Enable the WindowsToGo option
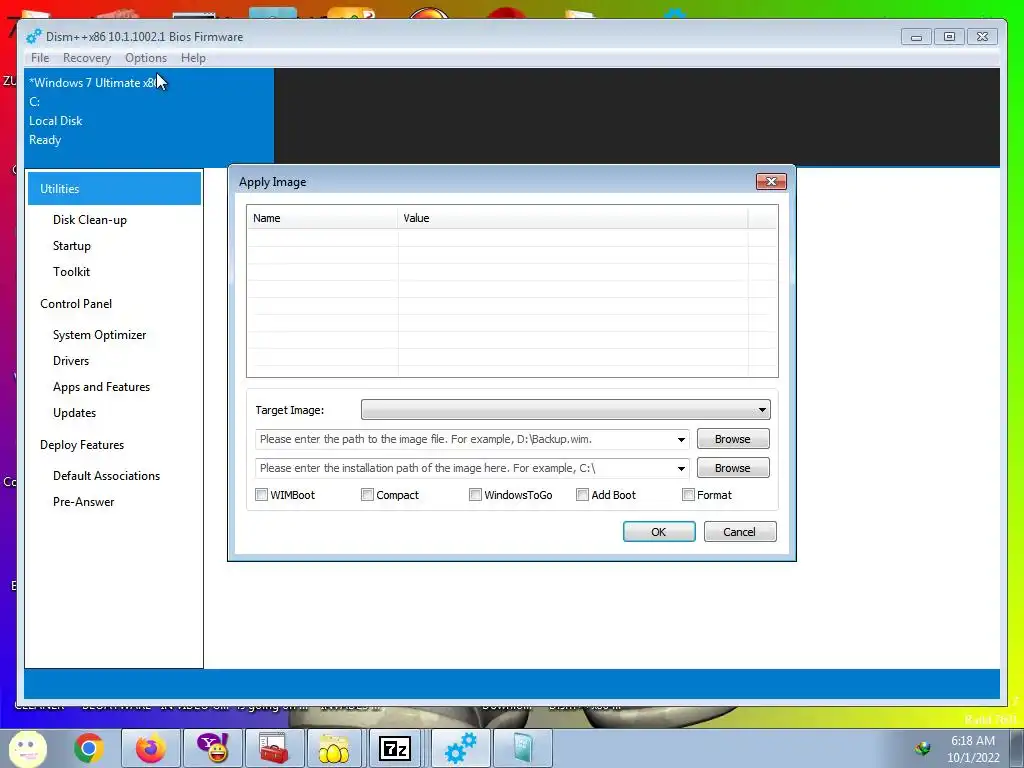 [475, 494]
